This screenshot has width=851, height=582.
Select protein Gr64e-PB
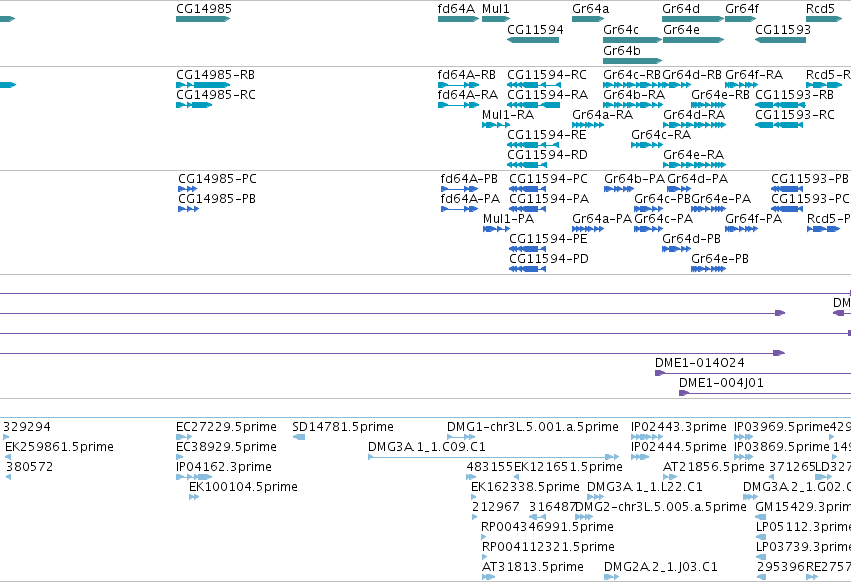click(x=708, y=269)
